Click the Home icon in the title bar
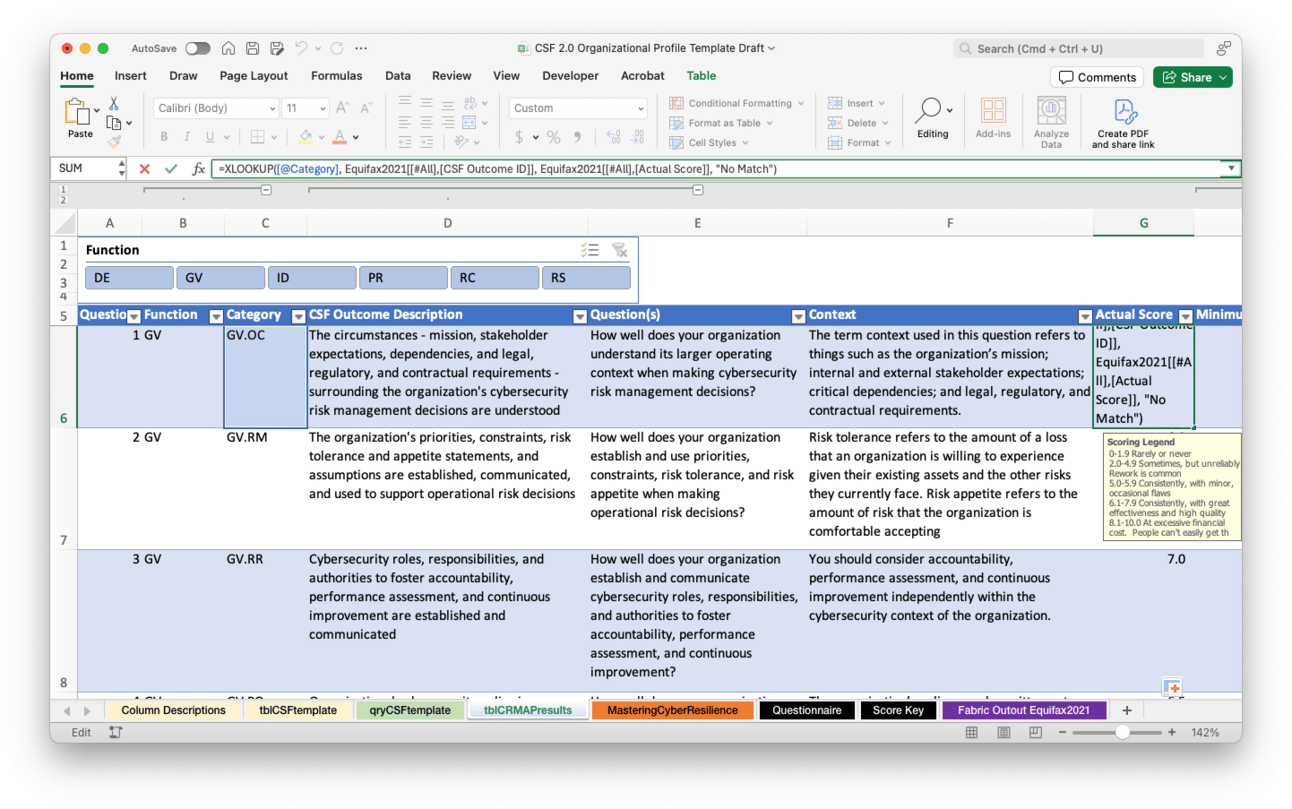 click(228, 48)
